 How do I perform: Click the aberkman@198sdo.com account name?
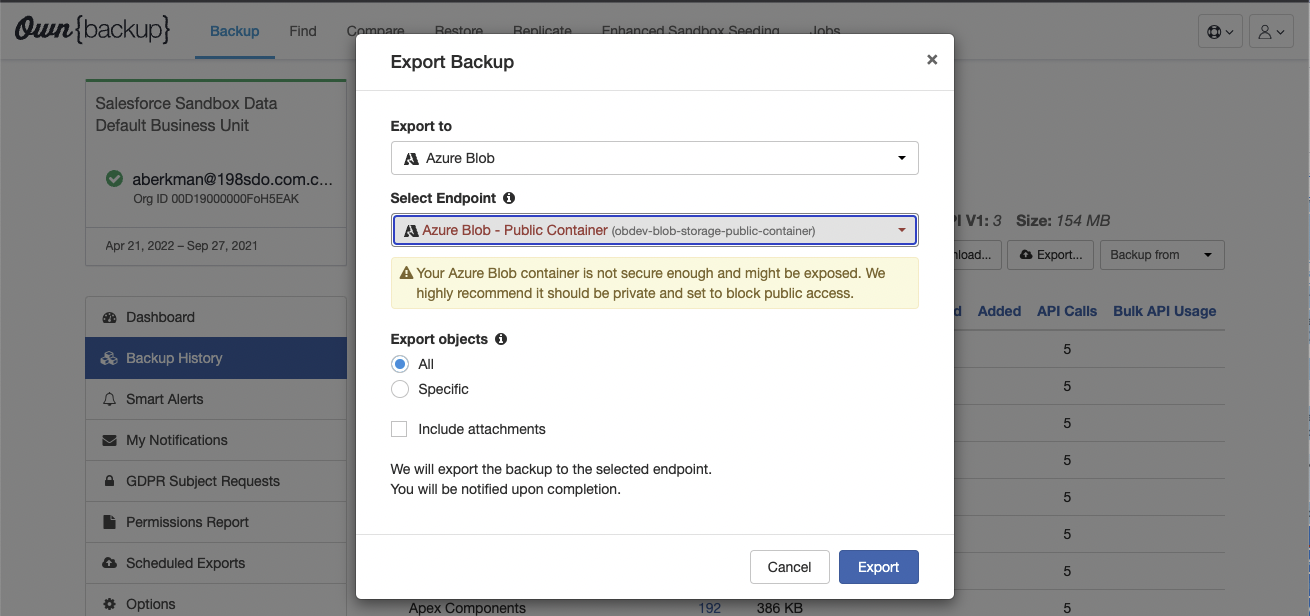point(233,180)
